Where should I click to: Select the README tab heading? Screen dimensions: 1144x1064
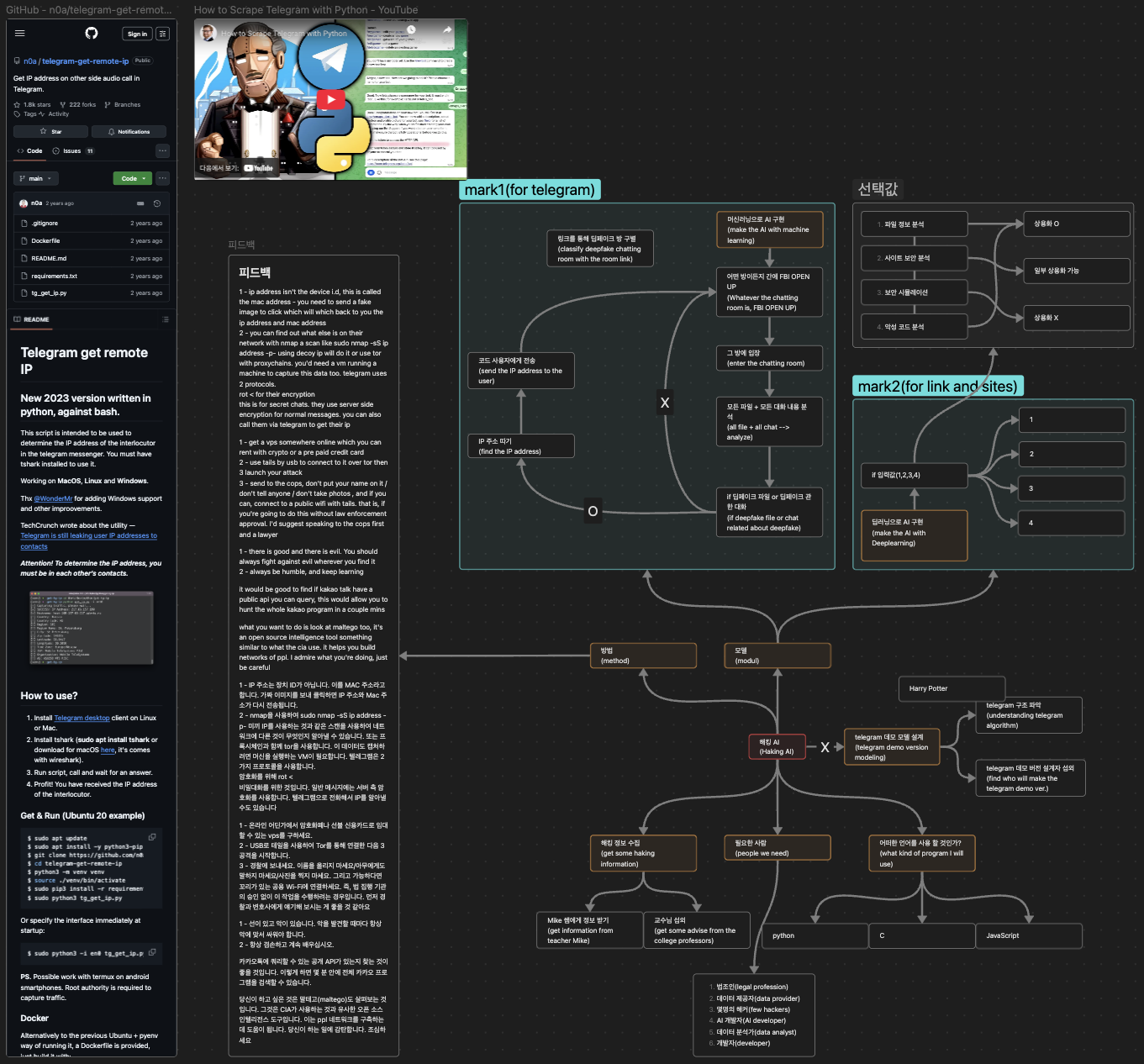click(32, 319)
